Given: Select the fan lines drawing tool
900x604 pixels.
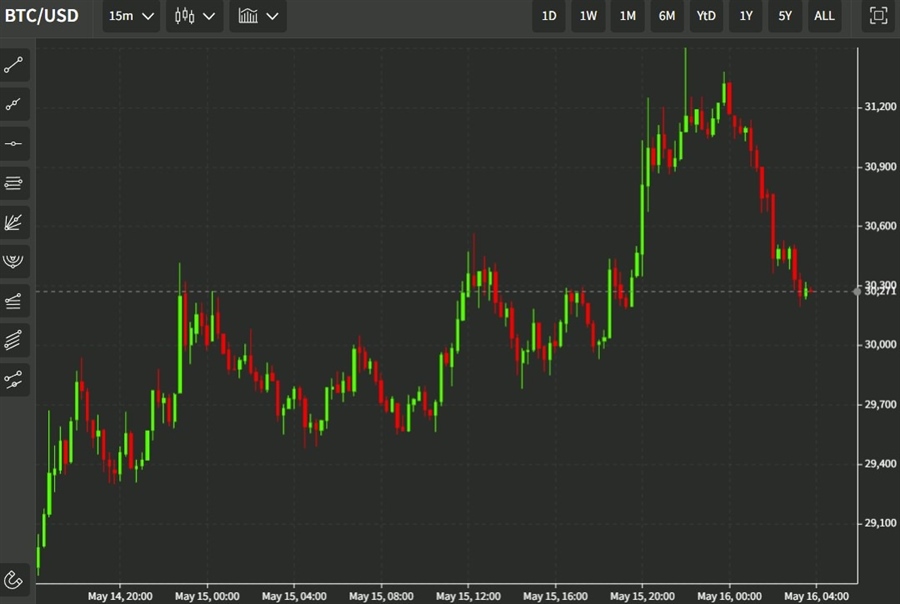Looking at the screenshot, I should pyautogui.click(x=14, y=222).
